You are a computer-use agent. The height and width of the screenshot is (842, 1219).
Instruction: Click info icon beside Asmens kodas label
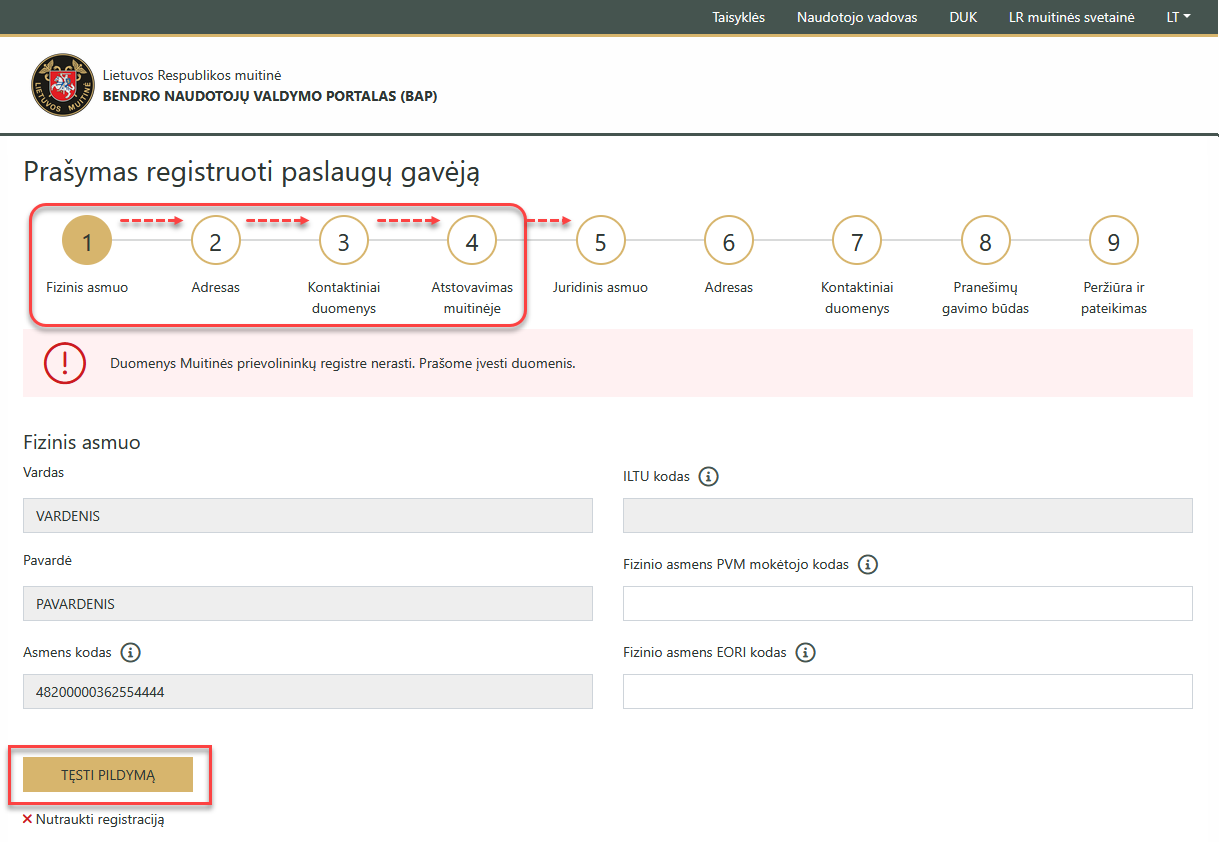(x=130, y=653)
